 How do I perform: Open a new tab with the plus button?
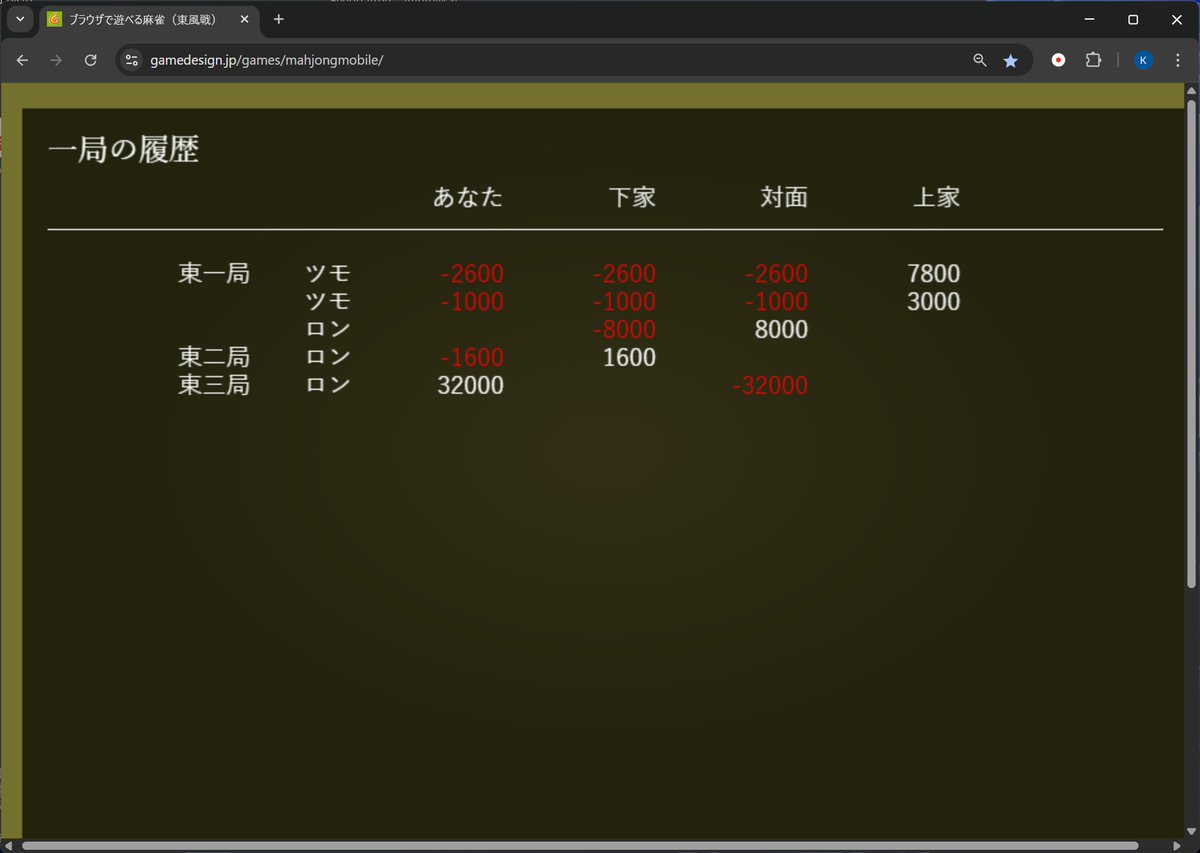[x=278, y=19]
